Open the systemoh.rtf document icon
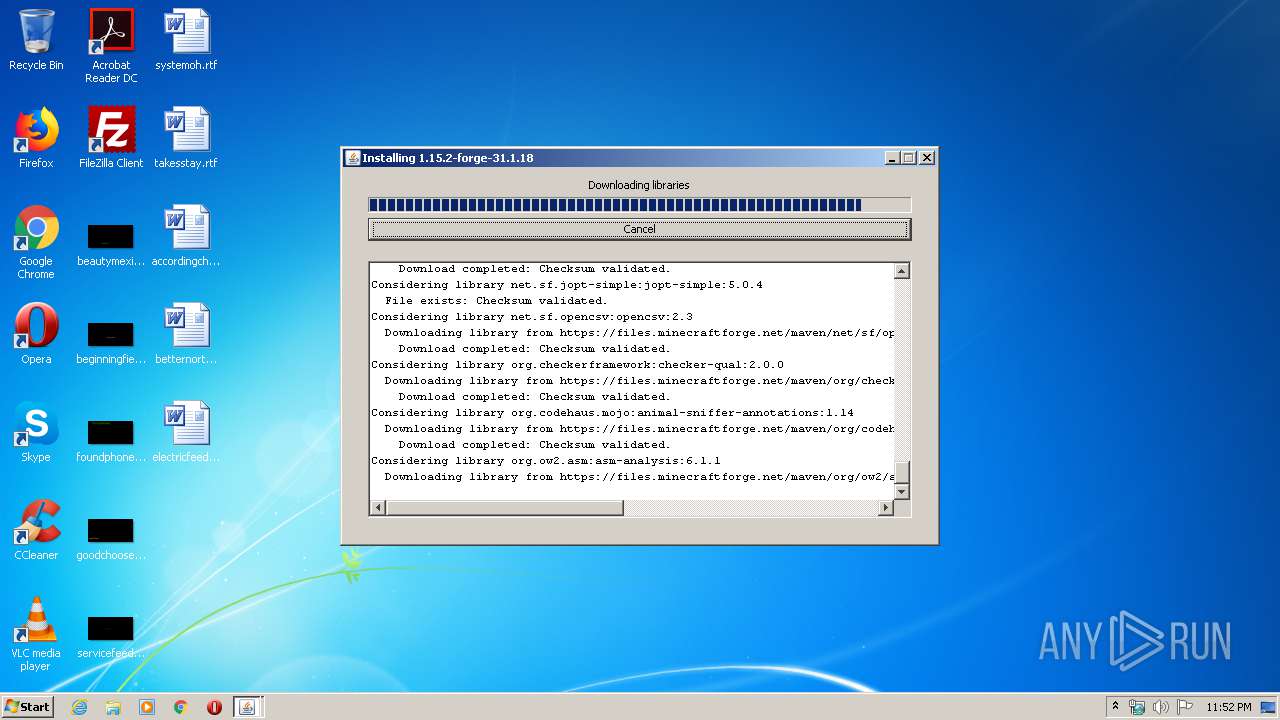The image size is (1280, 720). pos(186,40)
